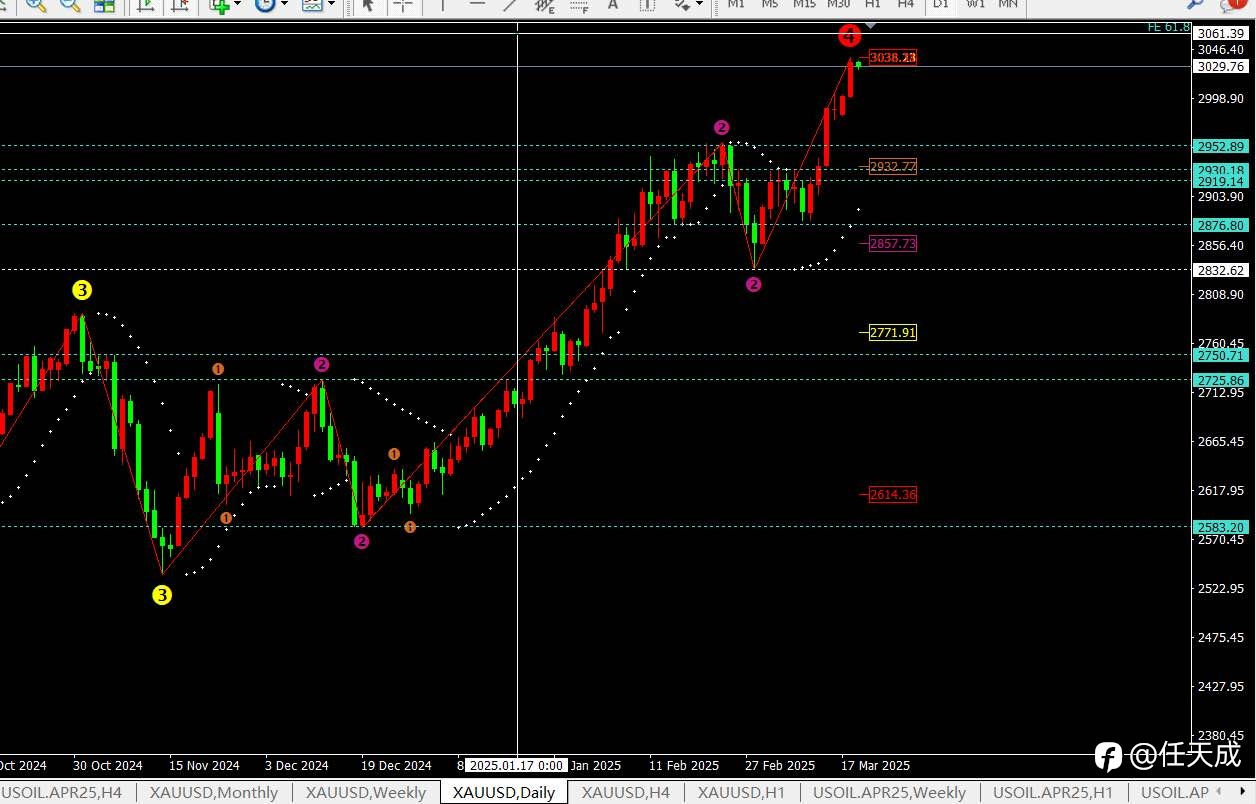Click the 2583.20 level on price axis
Screen dimensions: 1256x804
pos(1220,527)
